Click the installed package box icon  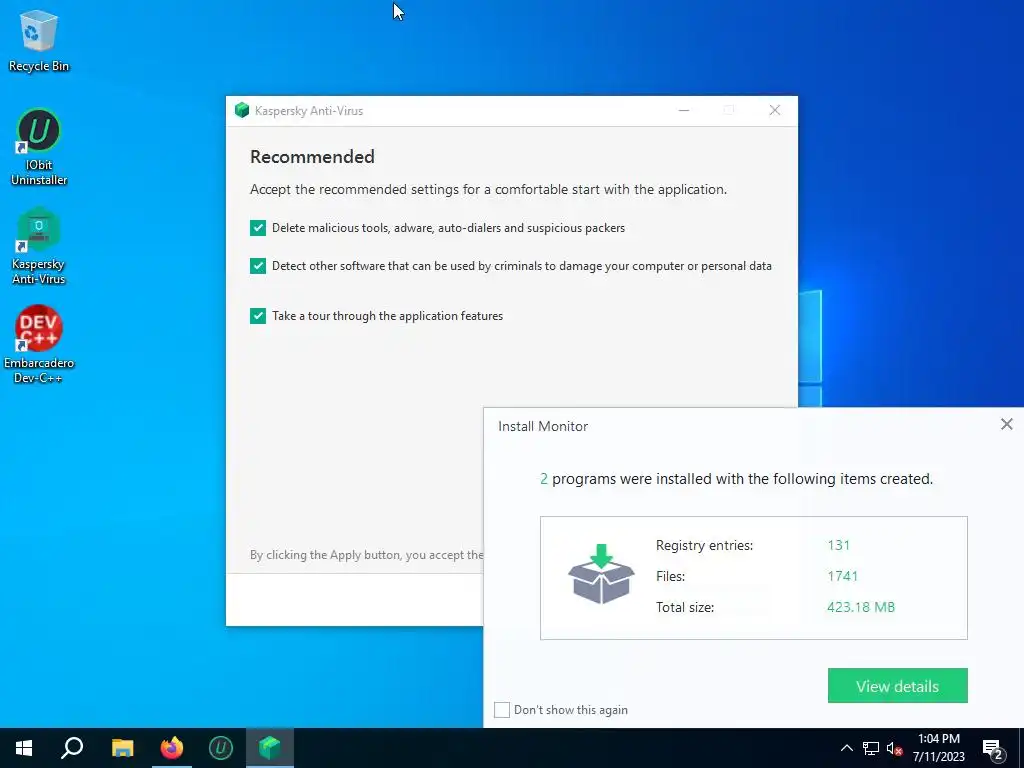tap(601, 575)
